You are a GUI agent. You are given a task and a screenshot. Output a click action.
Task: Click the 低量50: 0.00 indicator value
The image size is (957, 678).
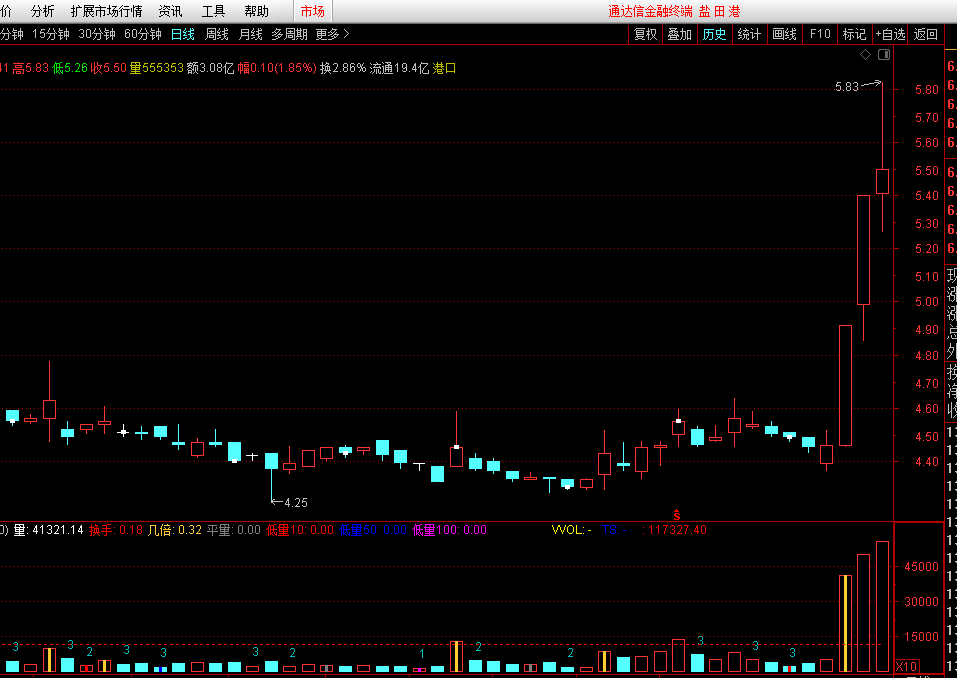coord(373,530)
